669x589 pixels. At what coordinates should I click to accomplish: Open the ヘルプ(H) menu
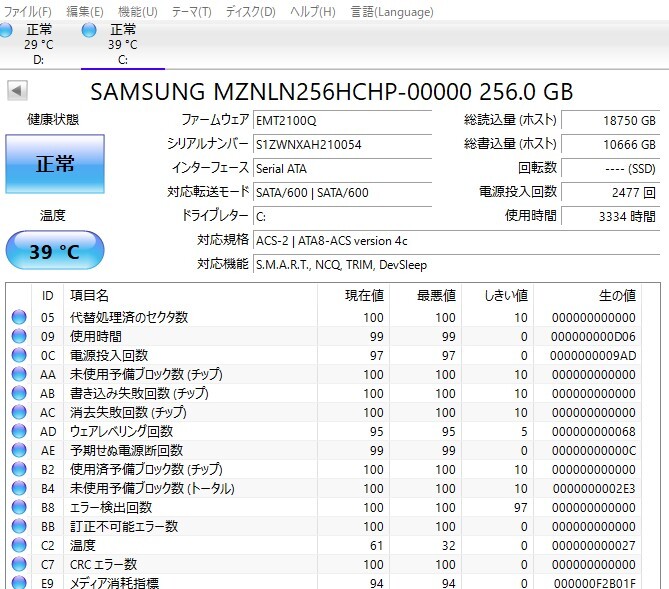click(313, 12)
